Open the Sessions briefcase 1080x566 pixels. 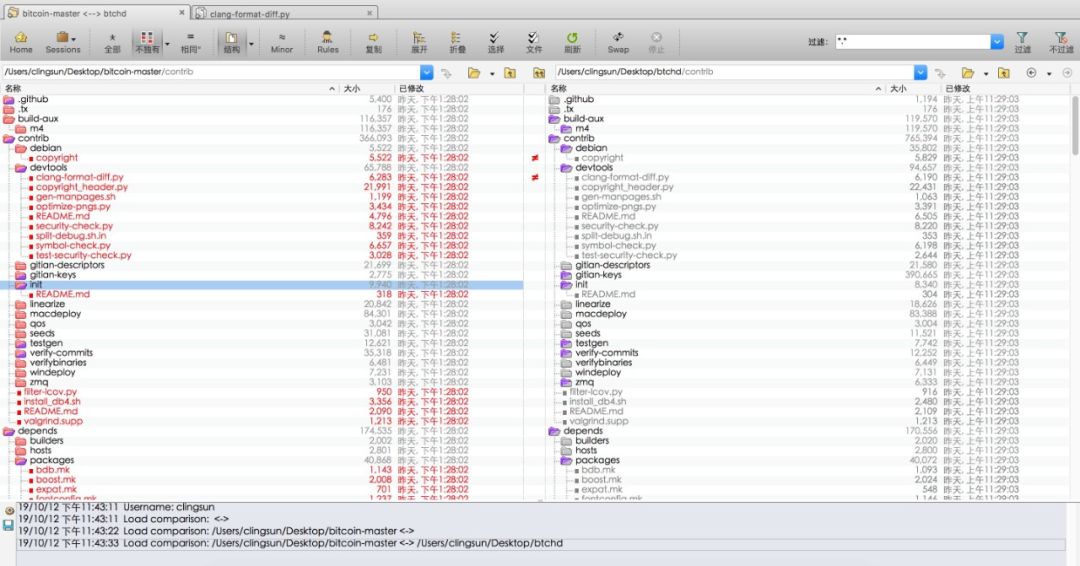pyautogui.click(x=62, y=42)
